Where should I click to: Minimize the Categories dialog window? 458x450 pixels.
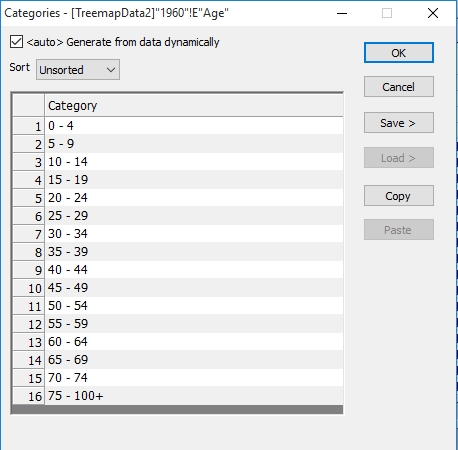342,13
